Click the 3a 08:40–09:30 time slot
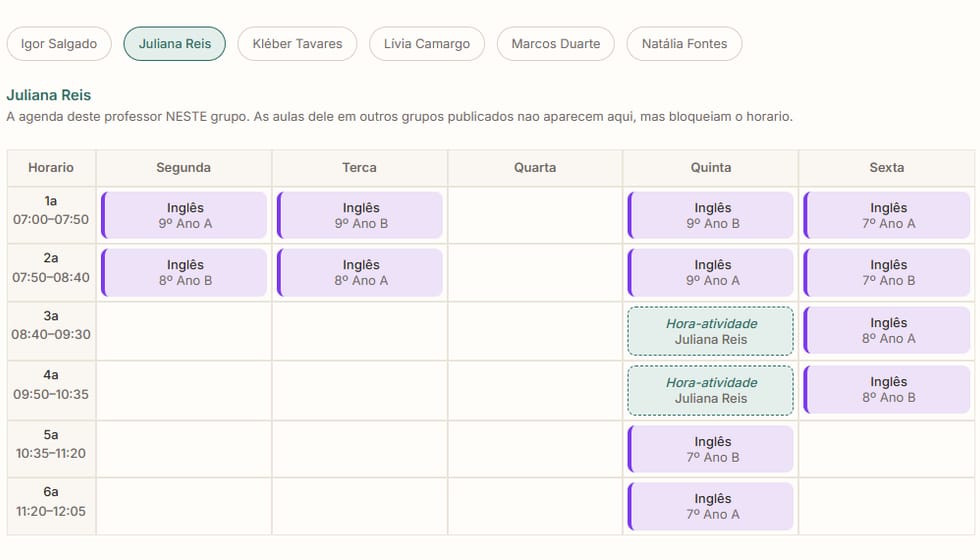The image size is (980, 560). [51, 331]
